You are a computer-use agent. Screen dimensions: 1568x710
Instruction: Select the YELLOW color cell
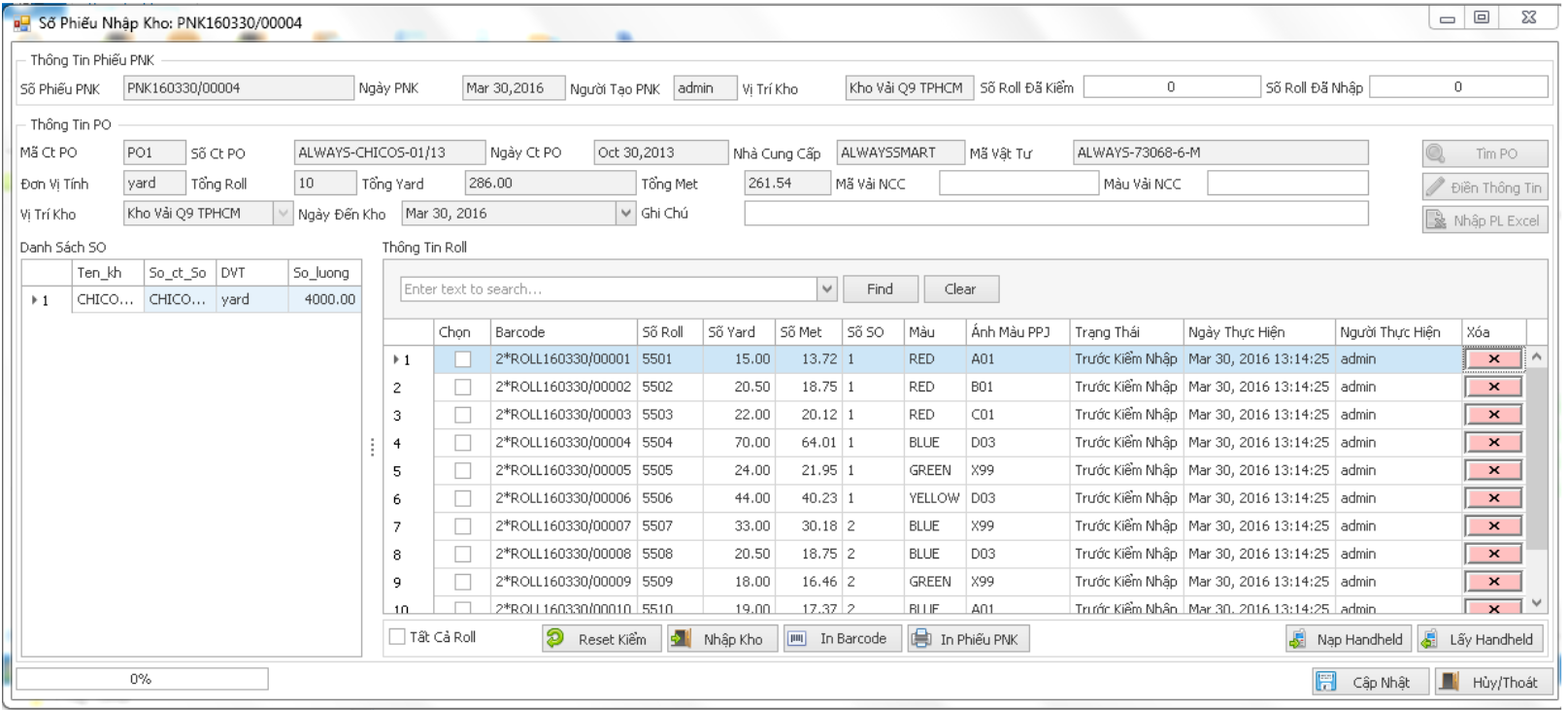[934, 498]
